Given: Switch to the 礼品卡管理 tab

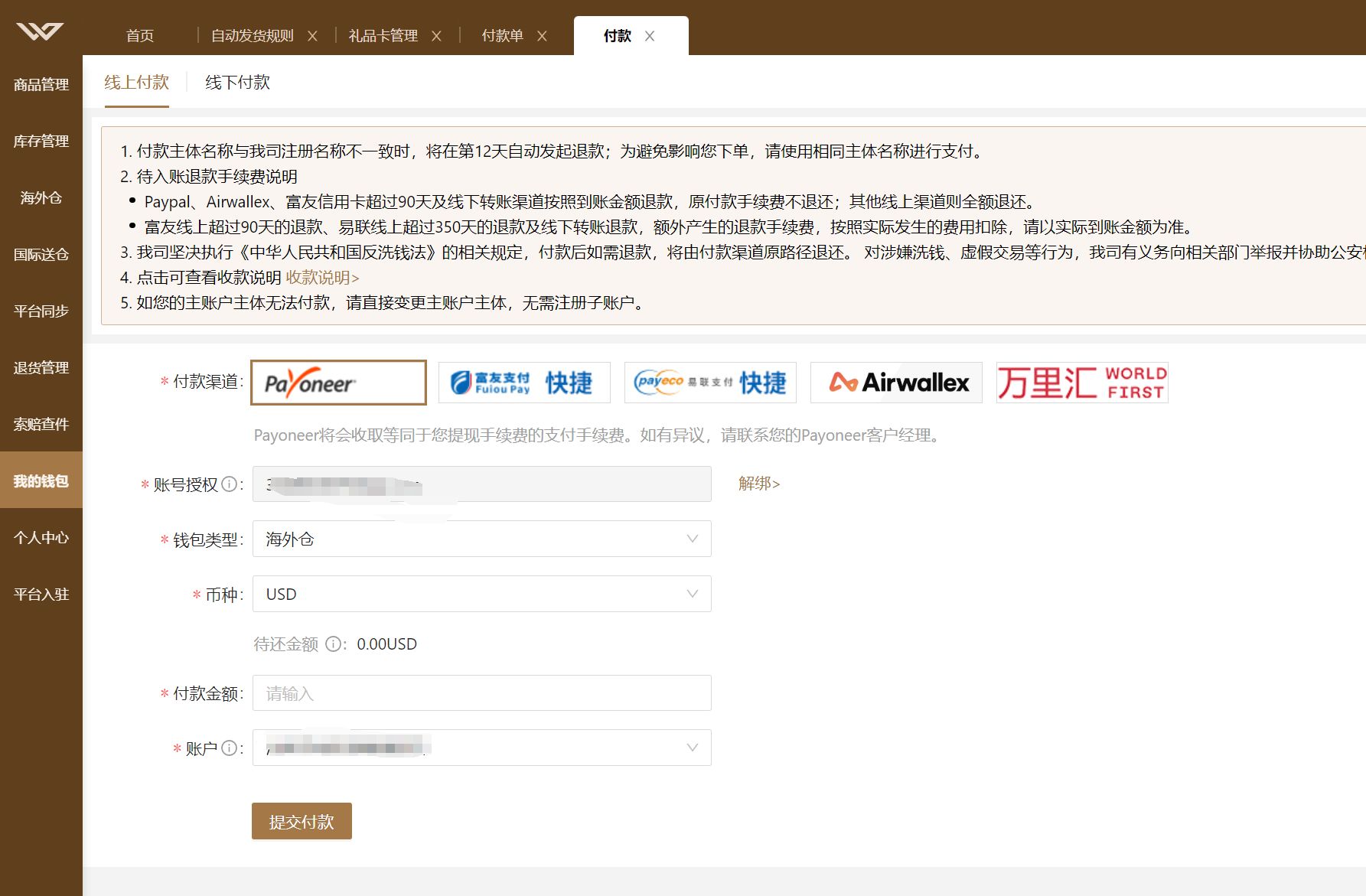Looking at the screenshot, I should click(x=383, y=36).
